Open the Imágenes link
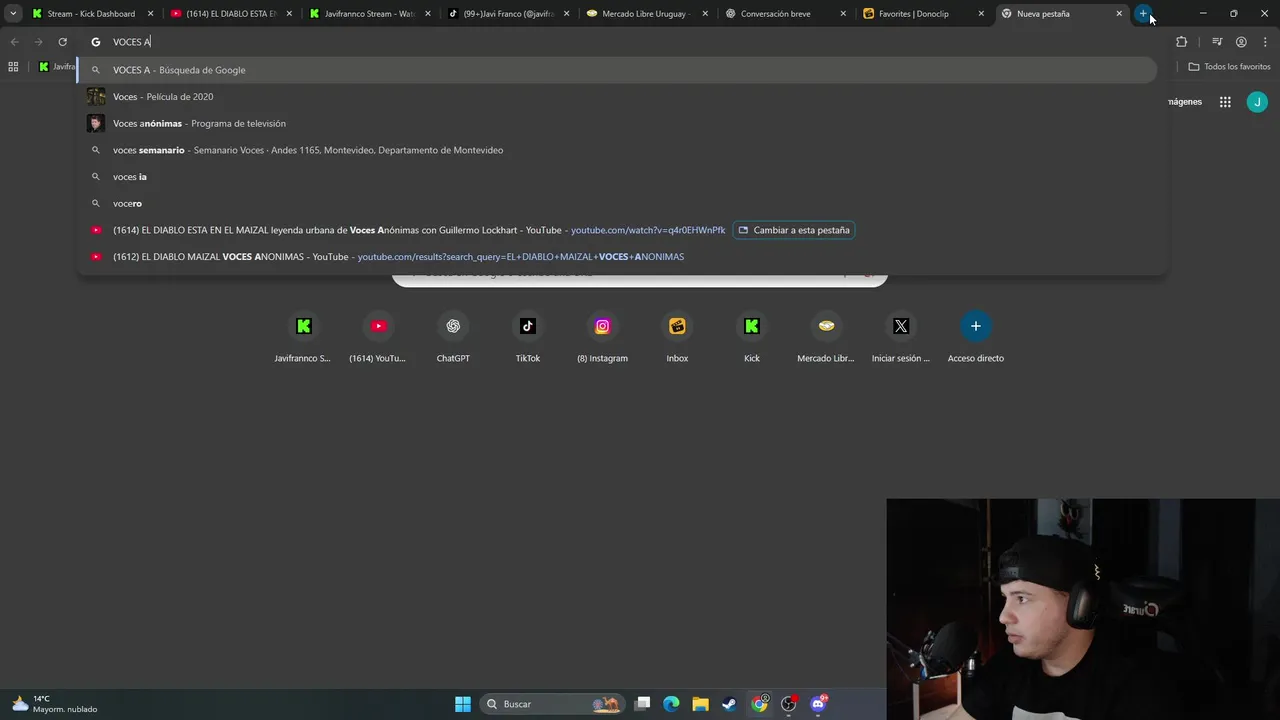The width and height of the screenshot is (1280, 720). tap(1185, 102)
